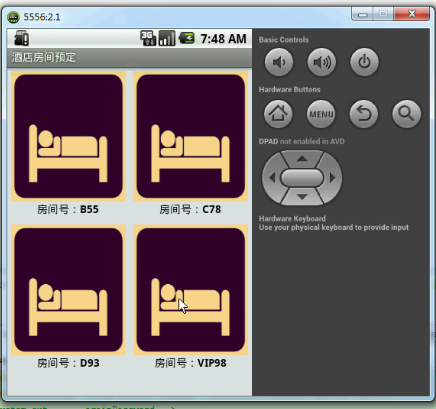Click the volume up button

[321, 62]
